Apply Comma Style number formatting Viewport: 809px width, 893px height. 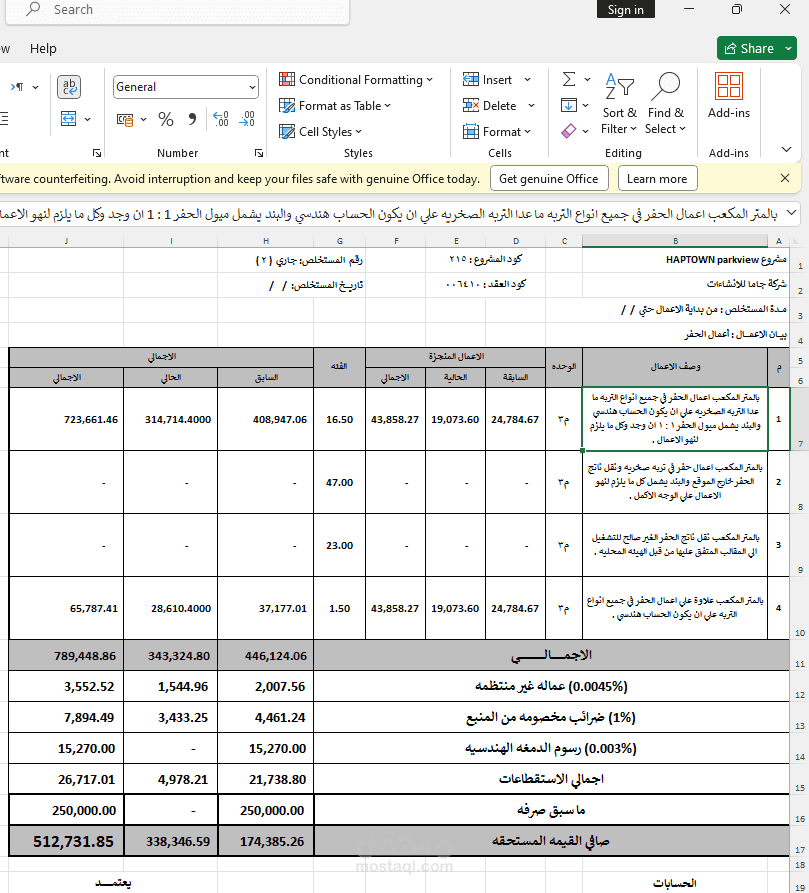(x=192, y=118)
